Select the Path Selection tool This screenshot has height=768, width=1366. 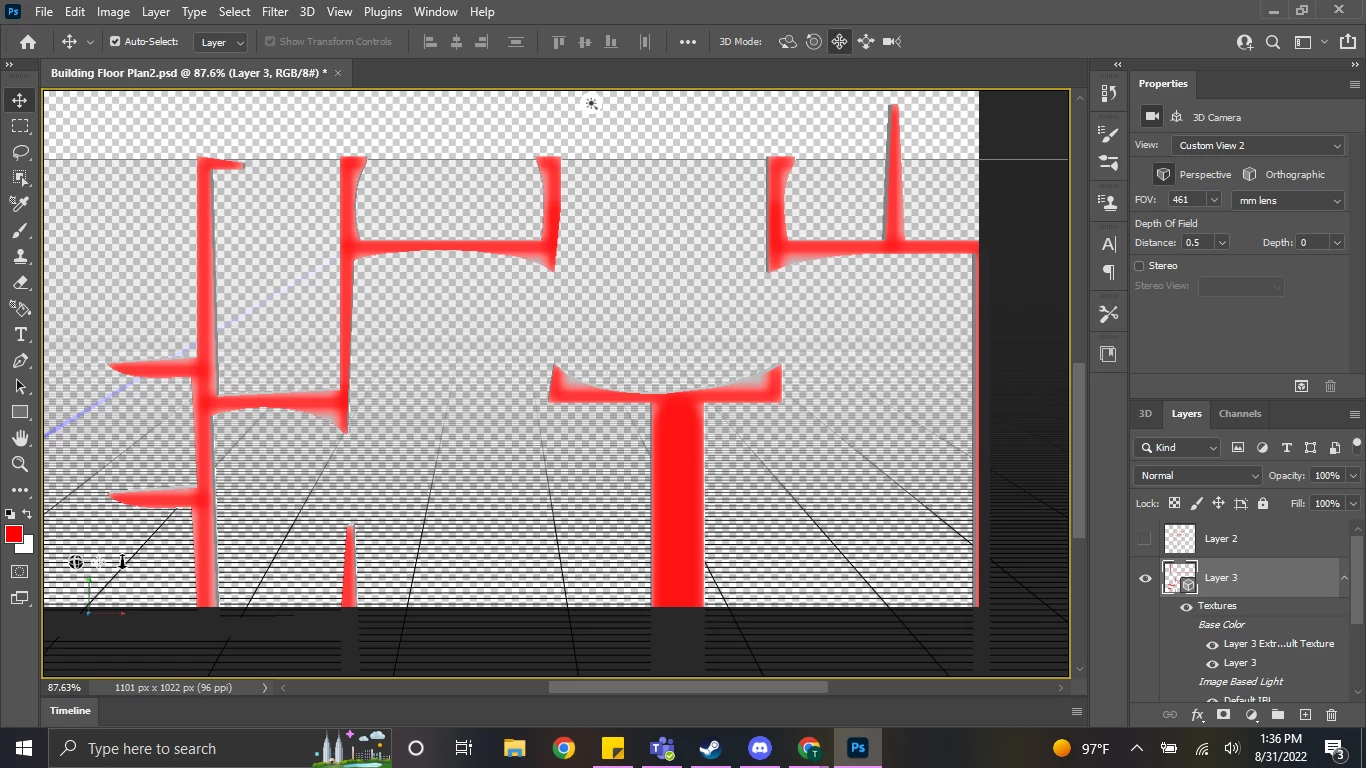20,386
